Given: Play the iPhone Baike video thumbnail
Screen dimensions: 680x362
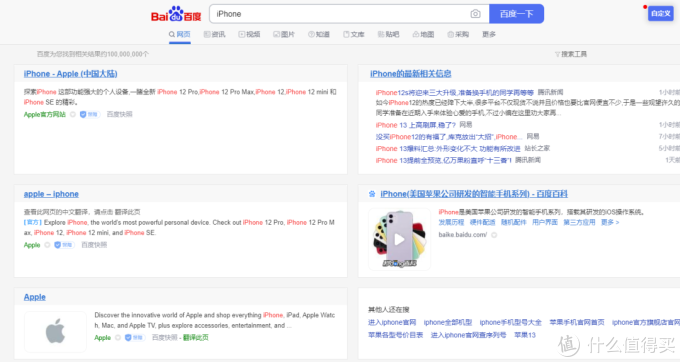Looking at the screenshot, I should (399, 239).
